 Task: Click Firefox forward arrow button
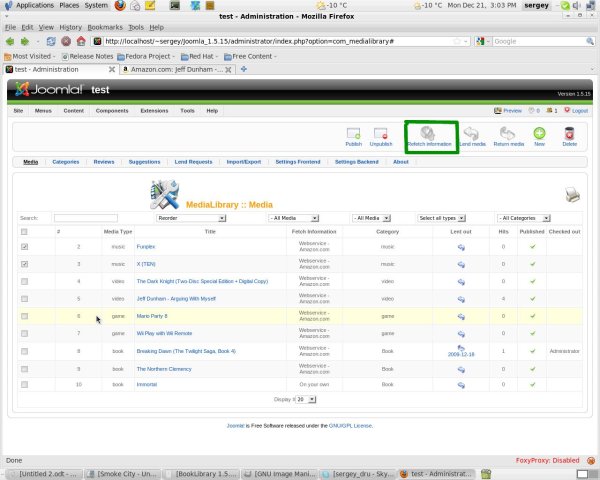point(25,41)
